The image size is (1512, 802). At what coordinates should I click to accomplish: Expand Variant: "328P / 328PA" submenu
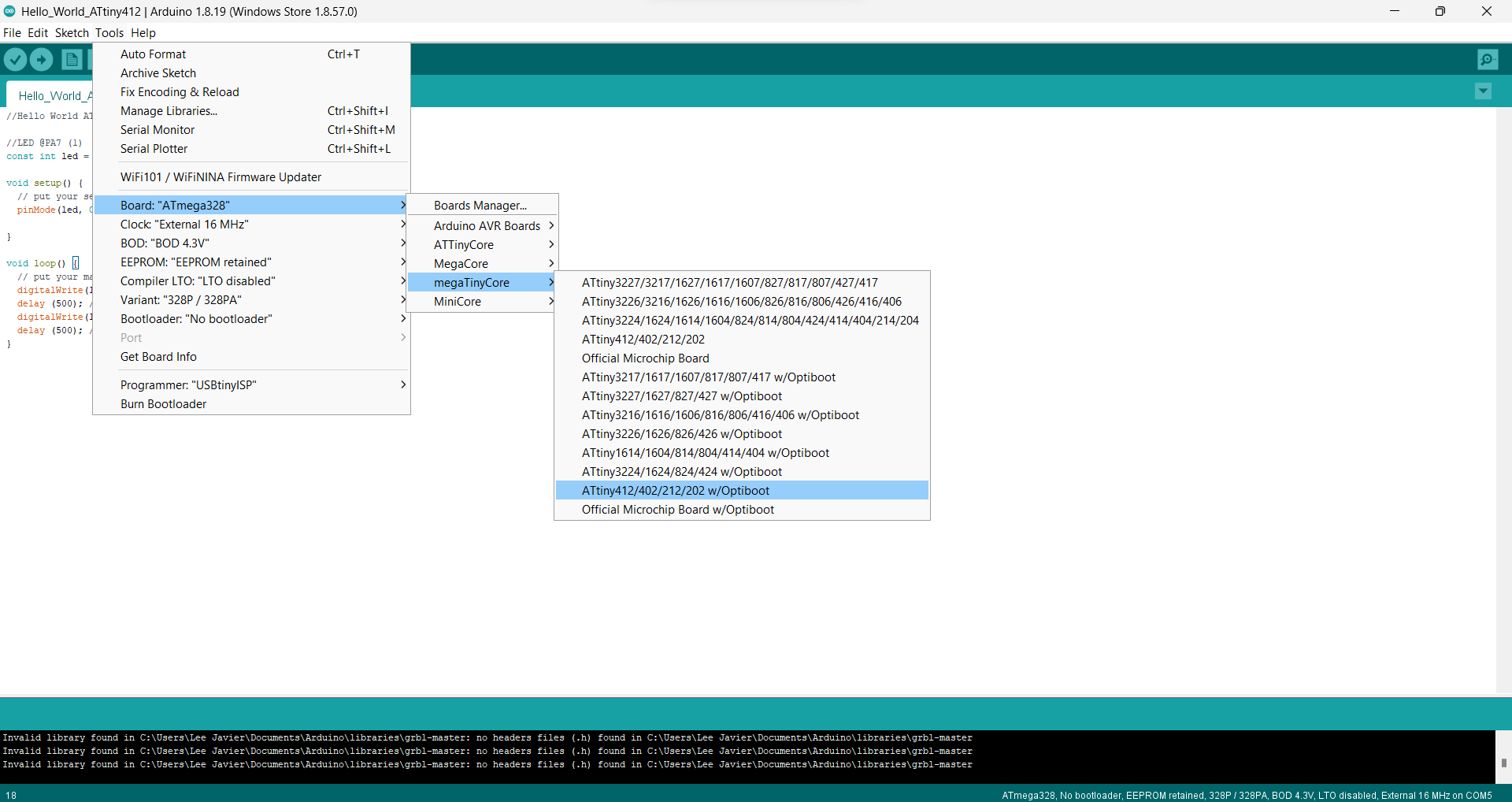coord(251,300)
